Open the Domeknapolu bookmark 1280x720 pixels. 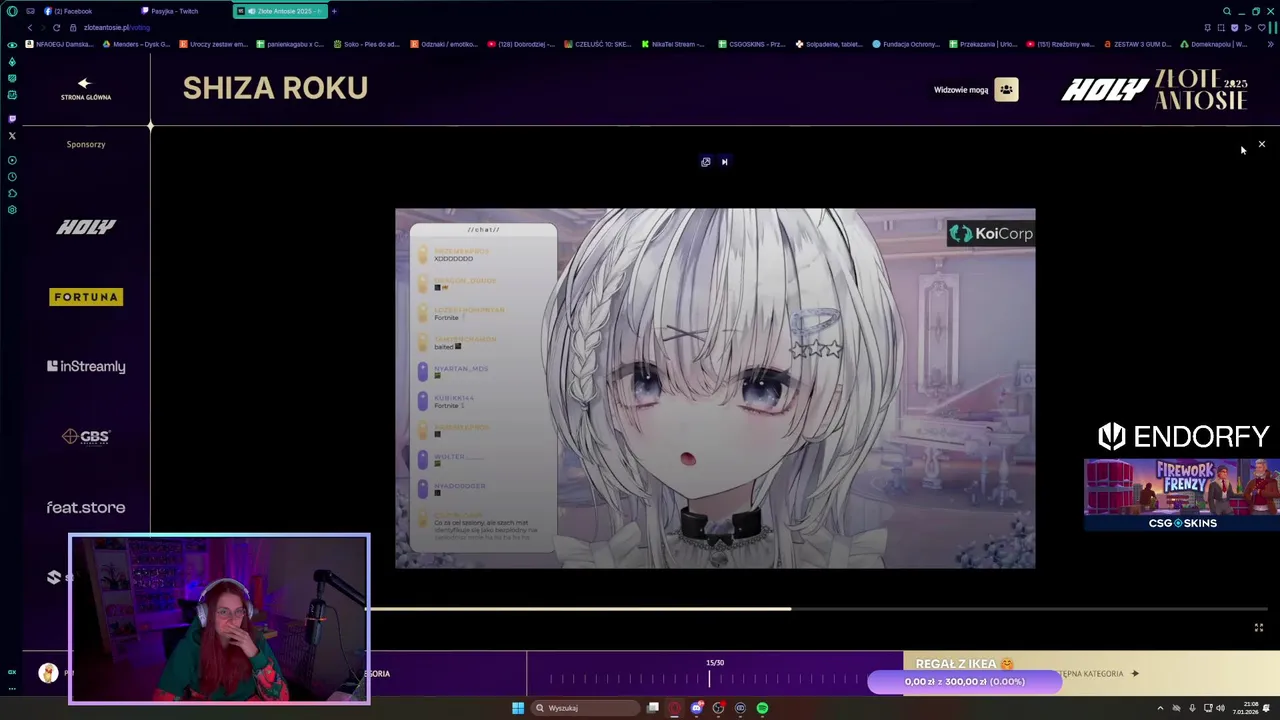[1213, 44]
